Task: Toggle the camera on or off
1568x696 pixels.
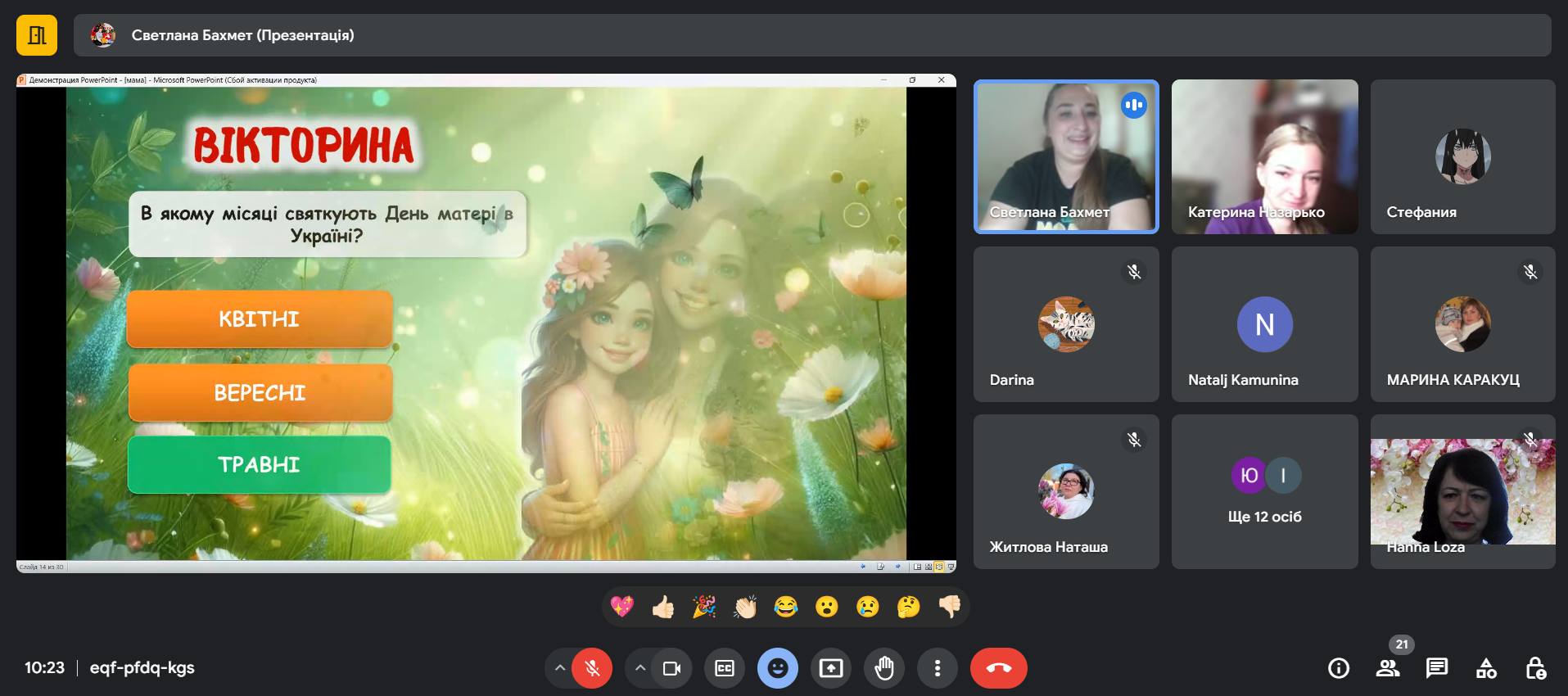Action: (671, 668)
